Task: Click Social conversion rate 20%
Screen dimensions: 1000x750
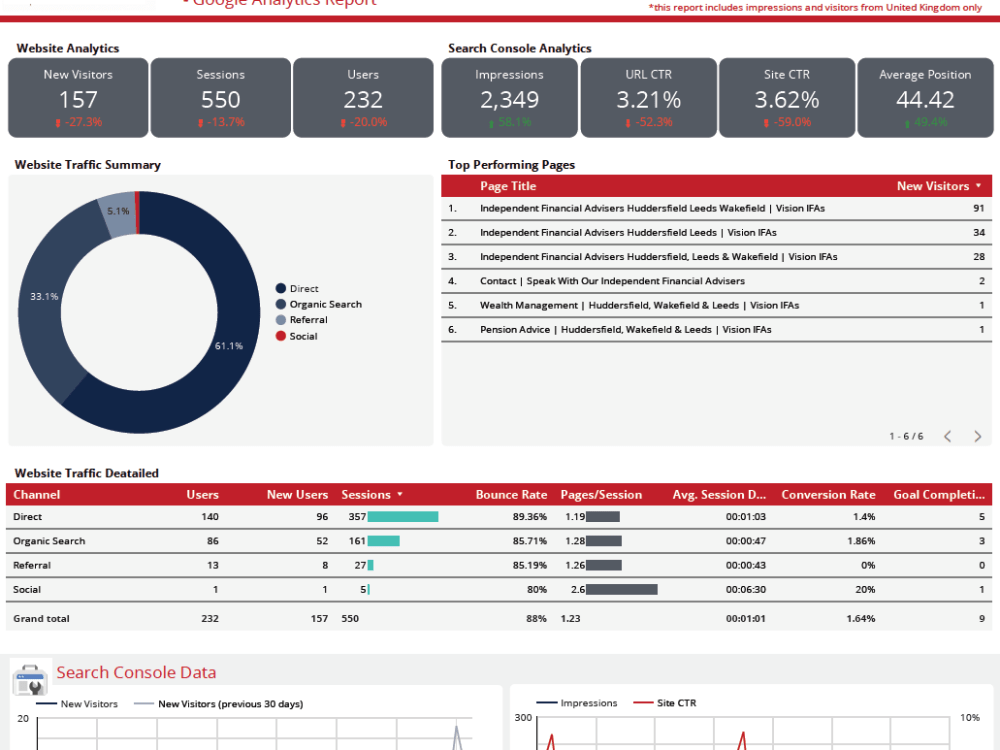Action: (865, 589)
